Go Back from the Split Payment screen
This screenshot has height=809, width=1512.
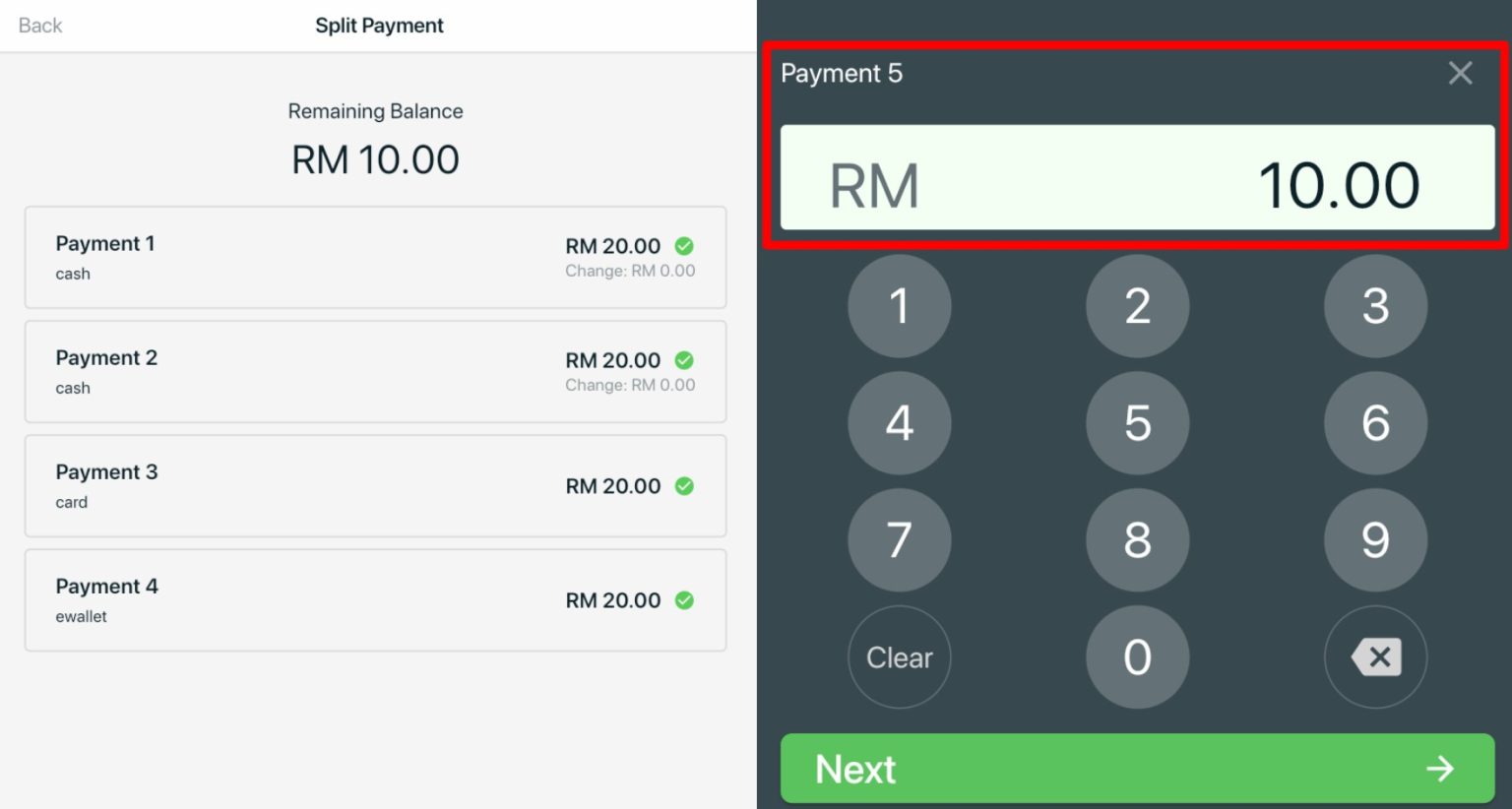(x=39, y=25)
